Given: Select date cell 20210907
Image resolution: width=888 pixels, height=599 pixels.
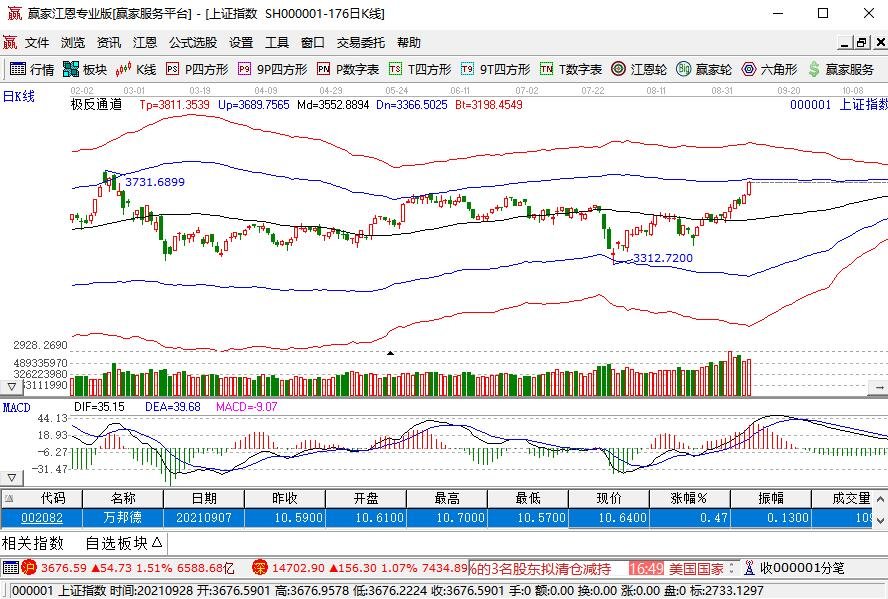Looking at the screenshot, I should tap(204, 517).
